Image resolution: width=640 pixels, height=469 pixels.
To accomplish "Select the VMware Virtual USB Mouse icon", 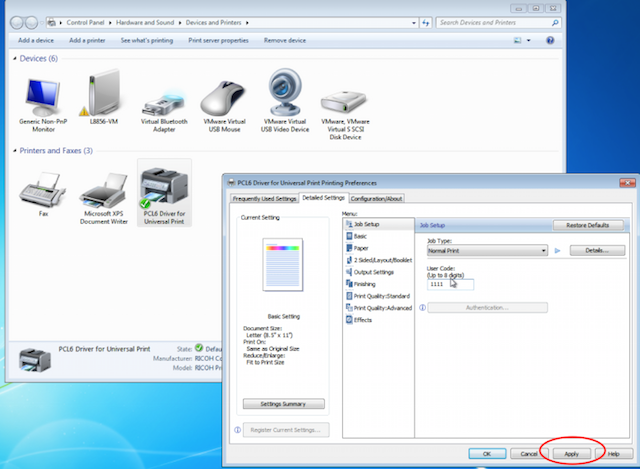I will click(224, 99).
